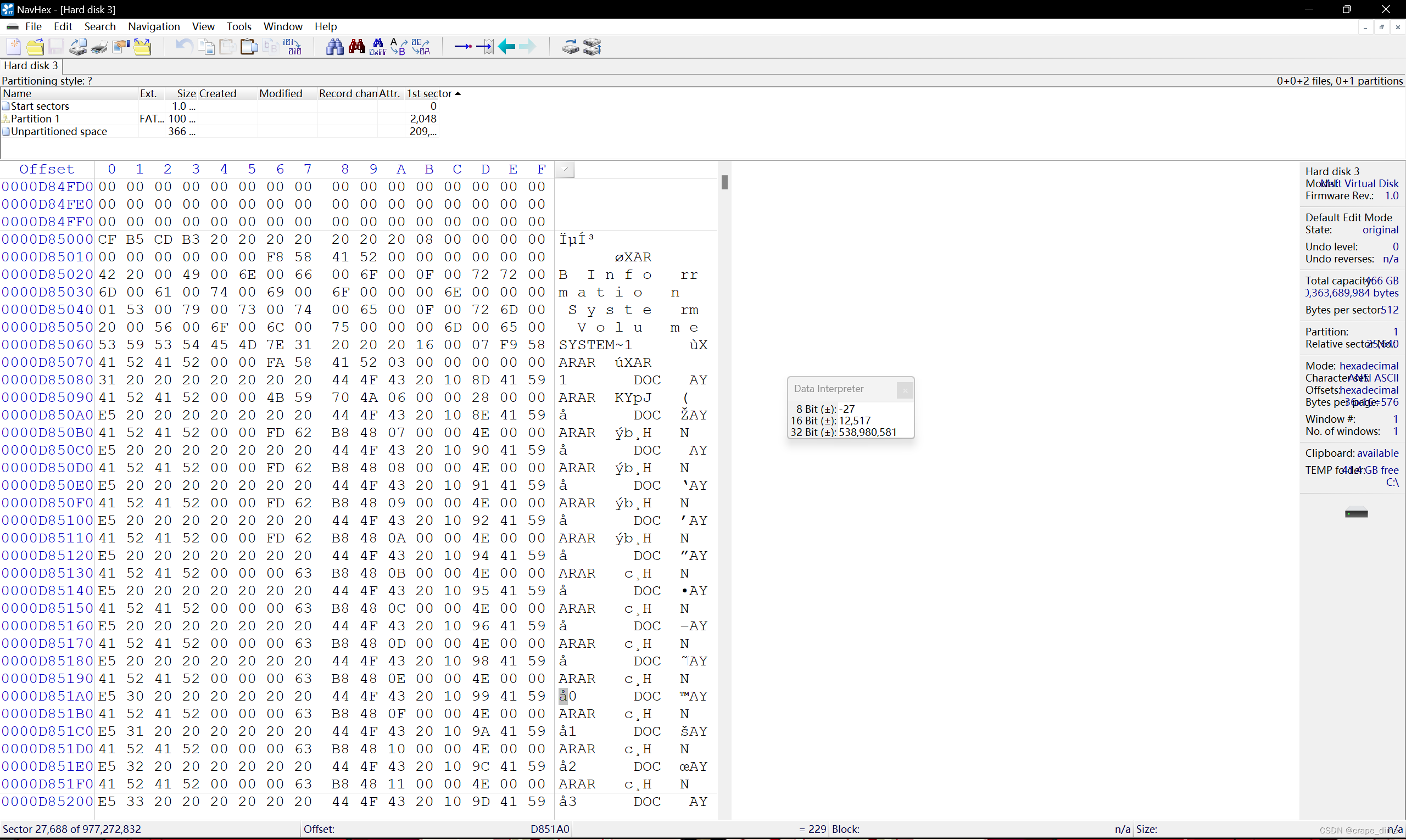1406x840 pixels.
Task: Click the Back navigation arrow icon
Action: point(507,47)
